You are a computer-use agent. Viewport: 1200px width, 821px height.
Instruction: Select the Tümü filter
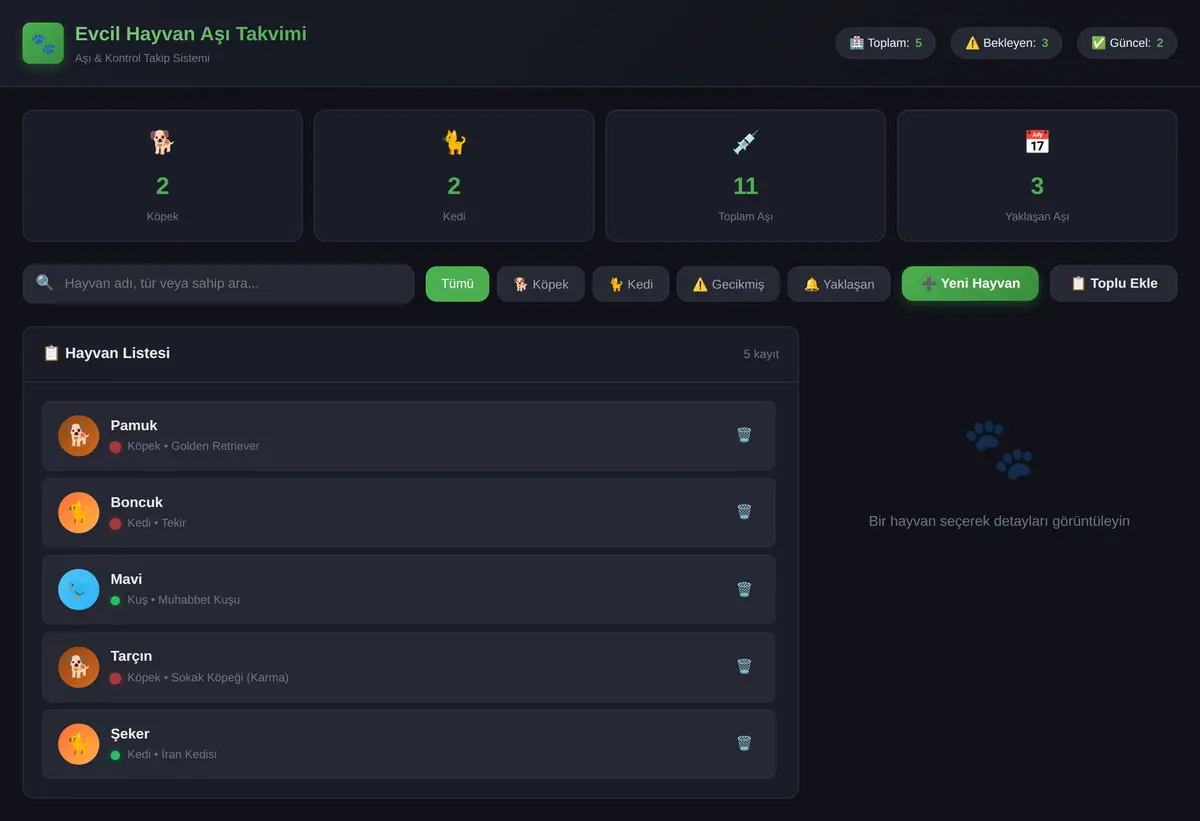(457, 284)
